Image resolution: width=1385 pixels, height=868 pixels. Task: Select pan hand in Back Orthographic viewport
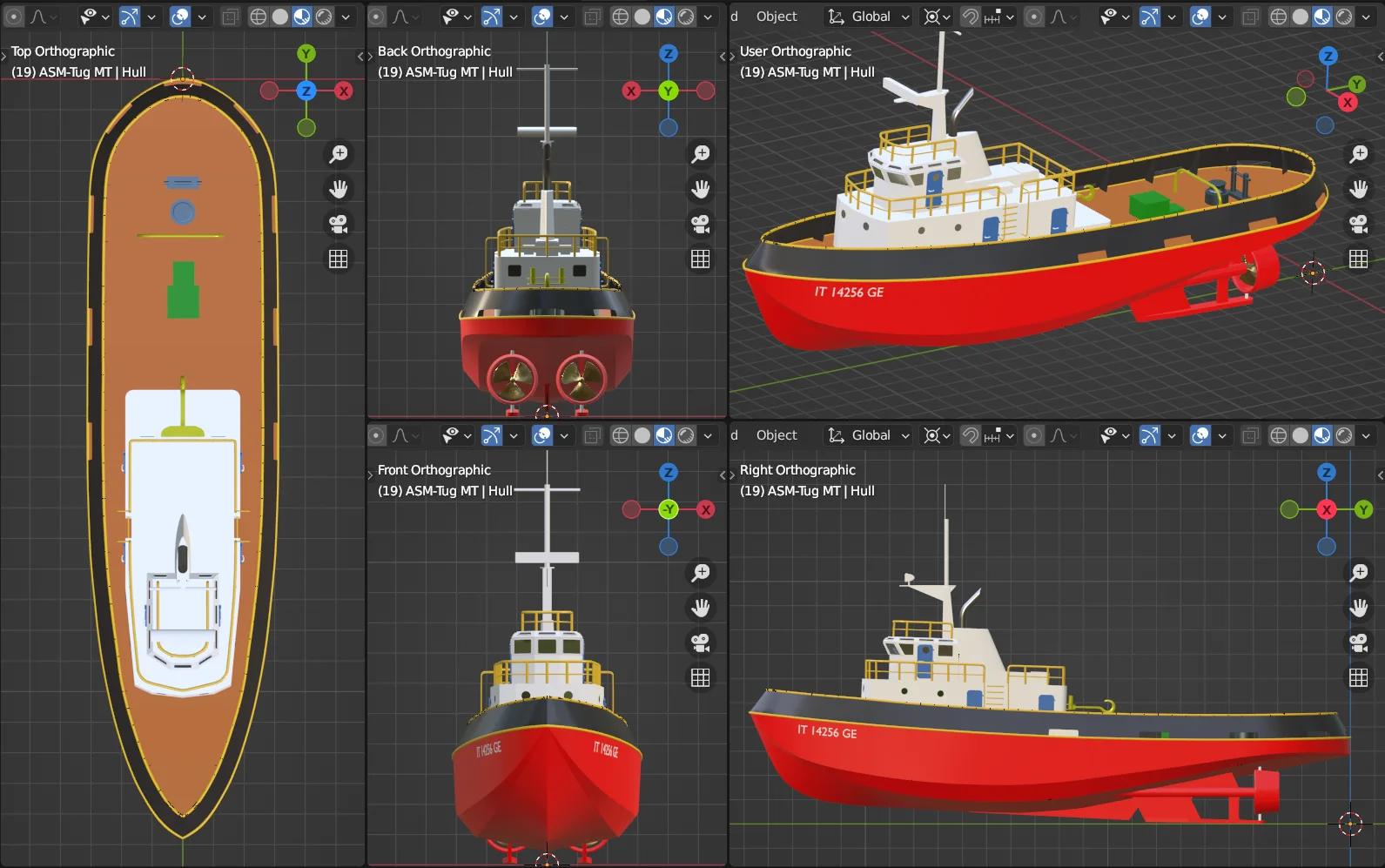tap(700, 189)
